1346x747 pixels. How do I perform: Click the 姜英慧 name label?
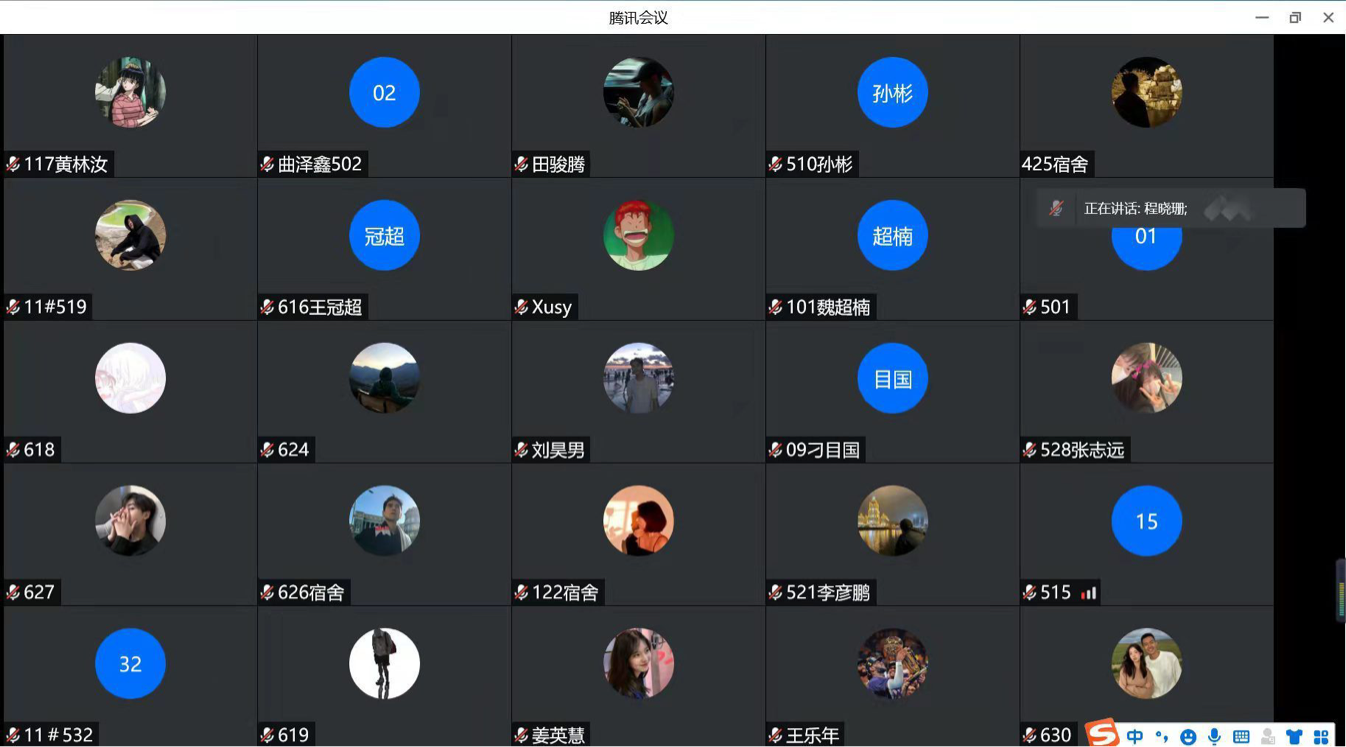coord(557,735)
